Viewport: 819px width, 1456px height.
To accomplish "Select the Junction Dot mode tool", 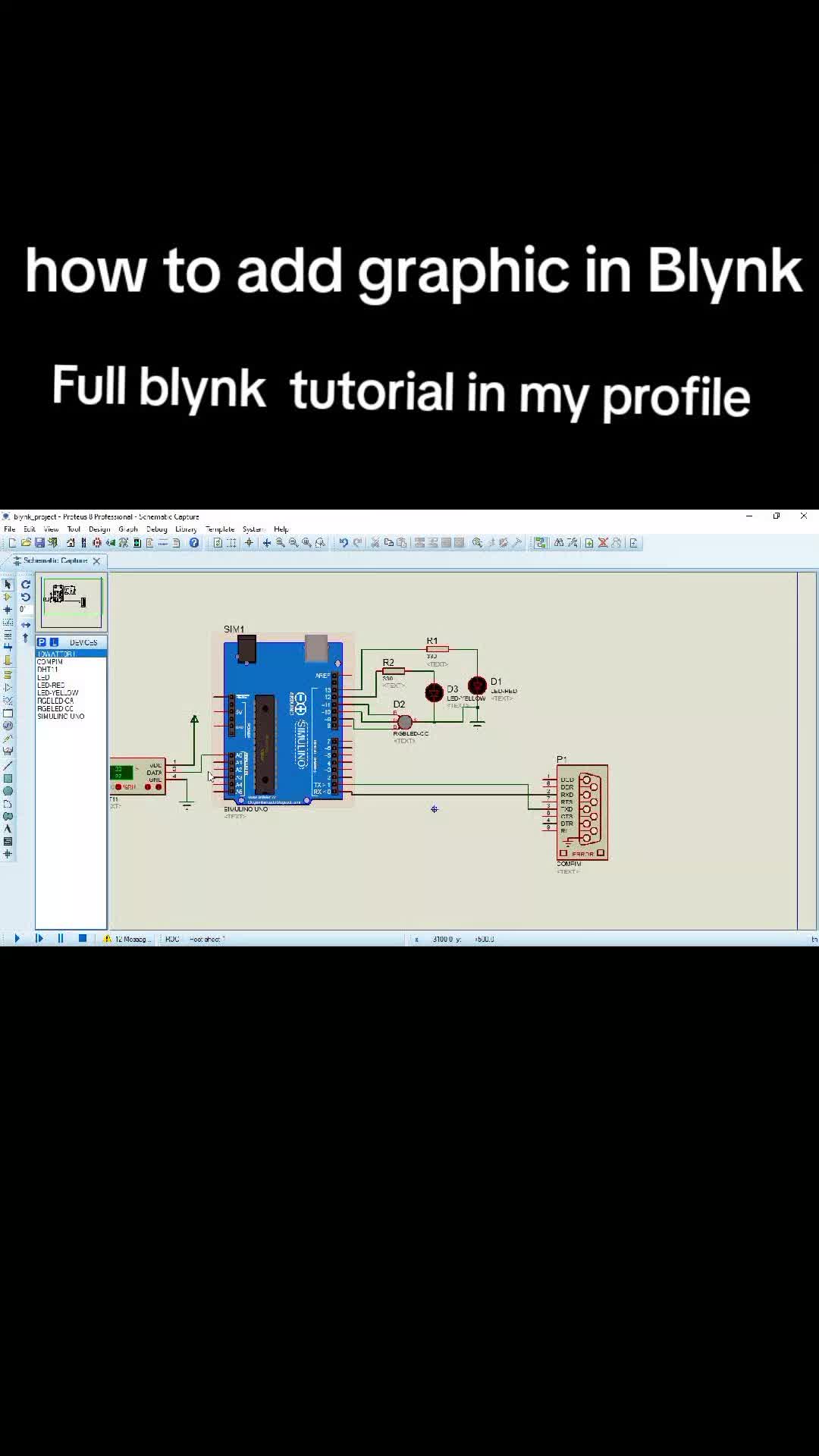I will [x=8, y=610].
